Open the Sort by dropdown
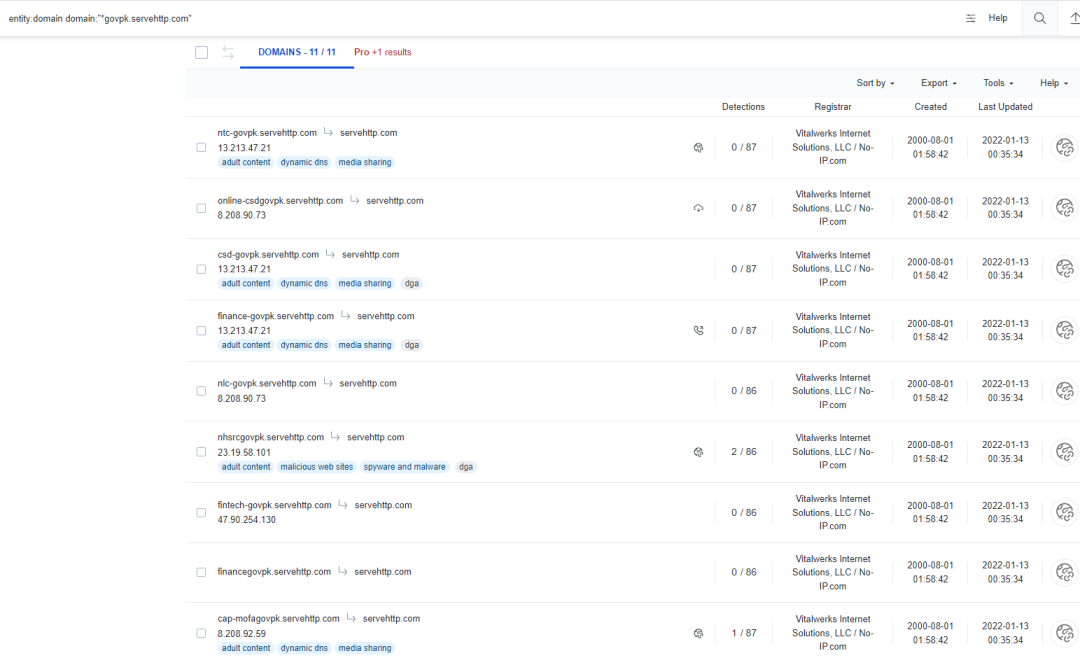 tap(875, 83)
